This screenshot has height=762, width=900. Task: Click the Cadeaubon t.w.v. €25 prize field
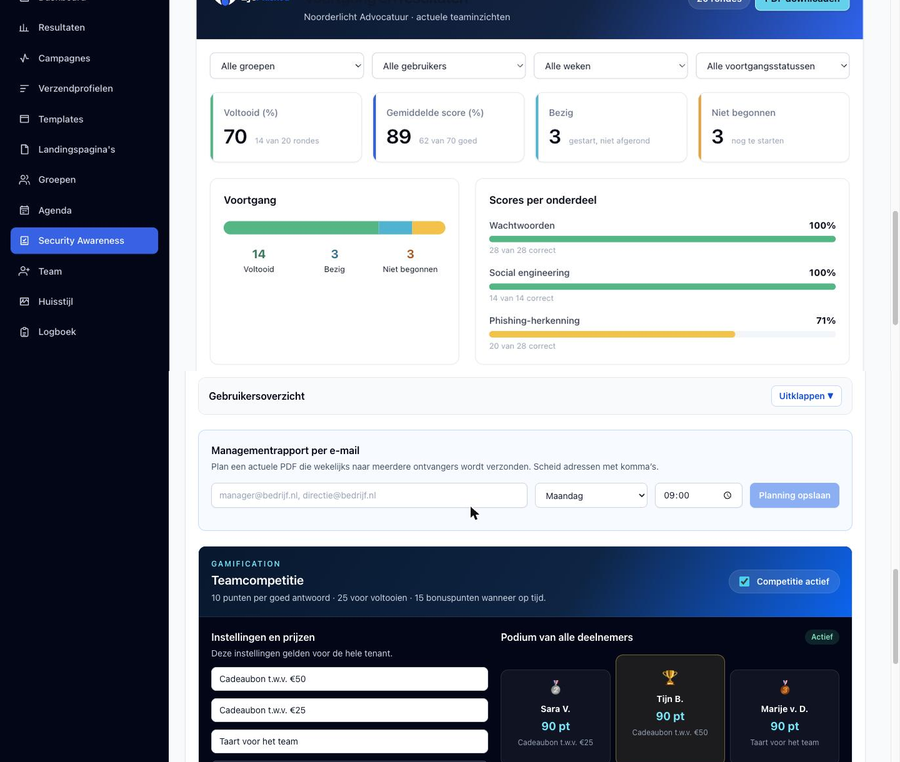[x=350, y=710]
